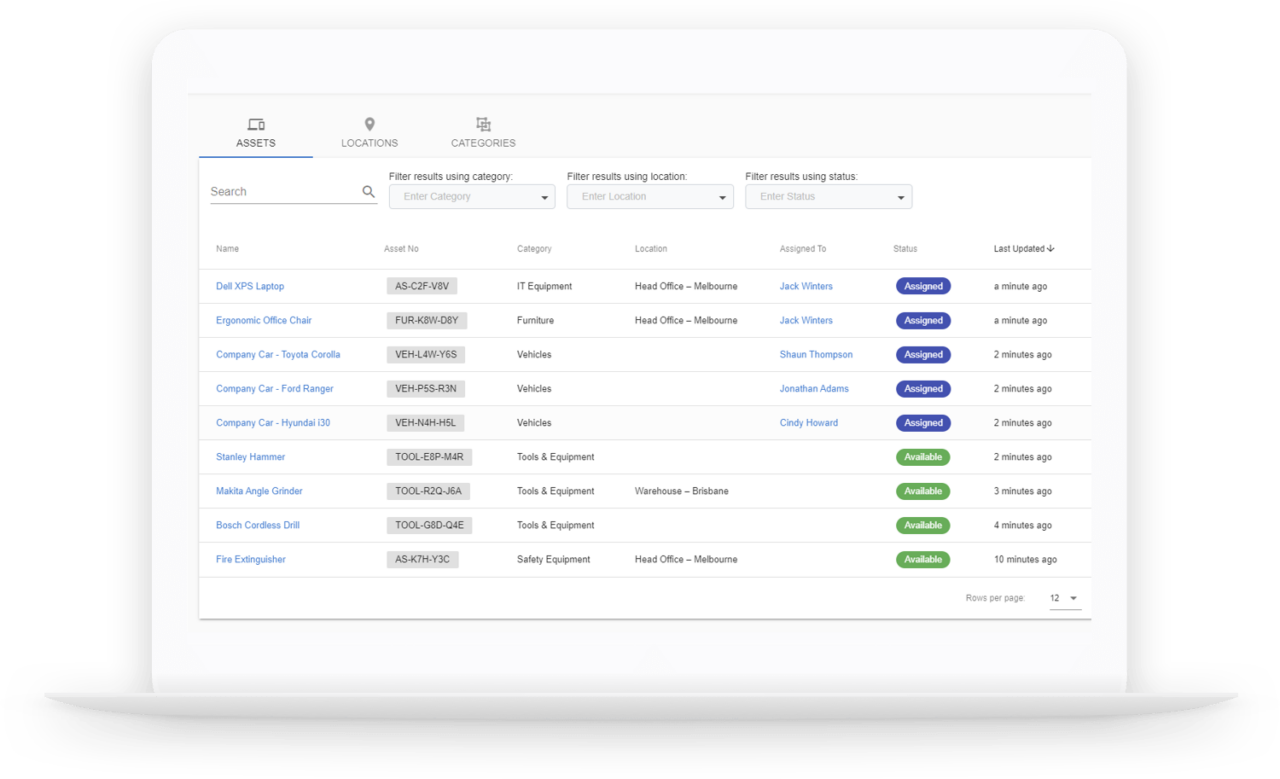Screen dimensions: 1280x779
Task: Sort by the Asset No column header
Action: pyautogui.click(x=401, y=249)
